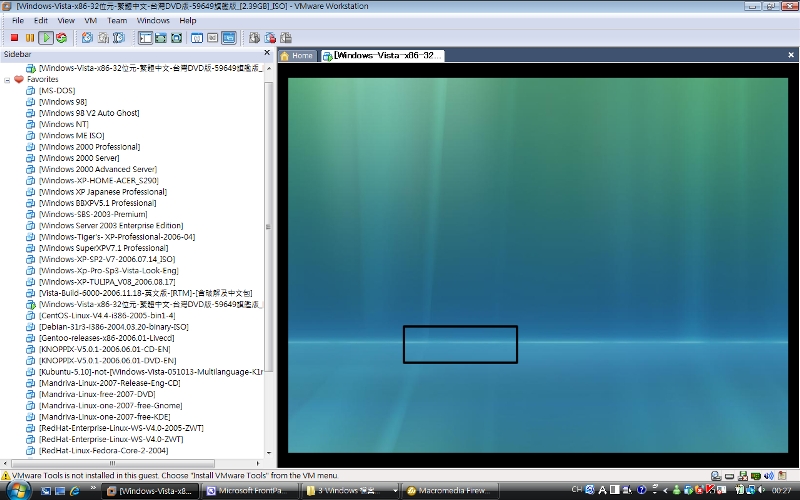Switch to the Home tab
This screenshot has width=800, height=500.
(297, 56)
